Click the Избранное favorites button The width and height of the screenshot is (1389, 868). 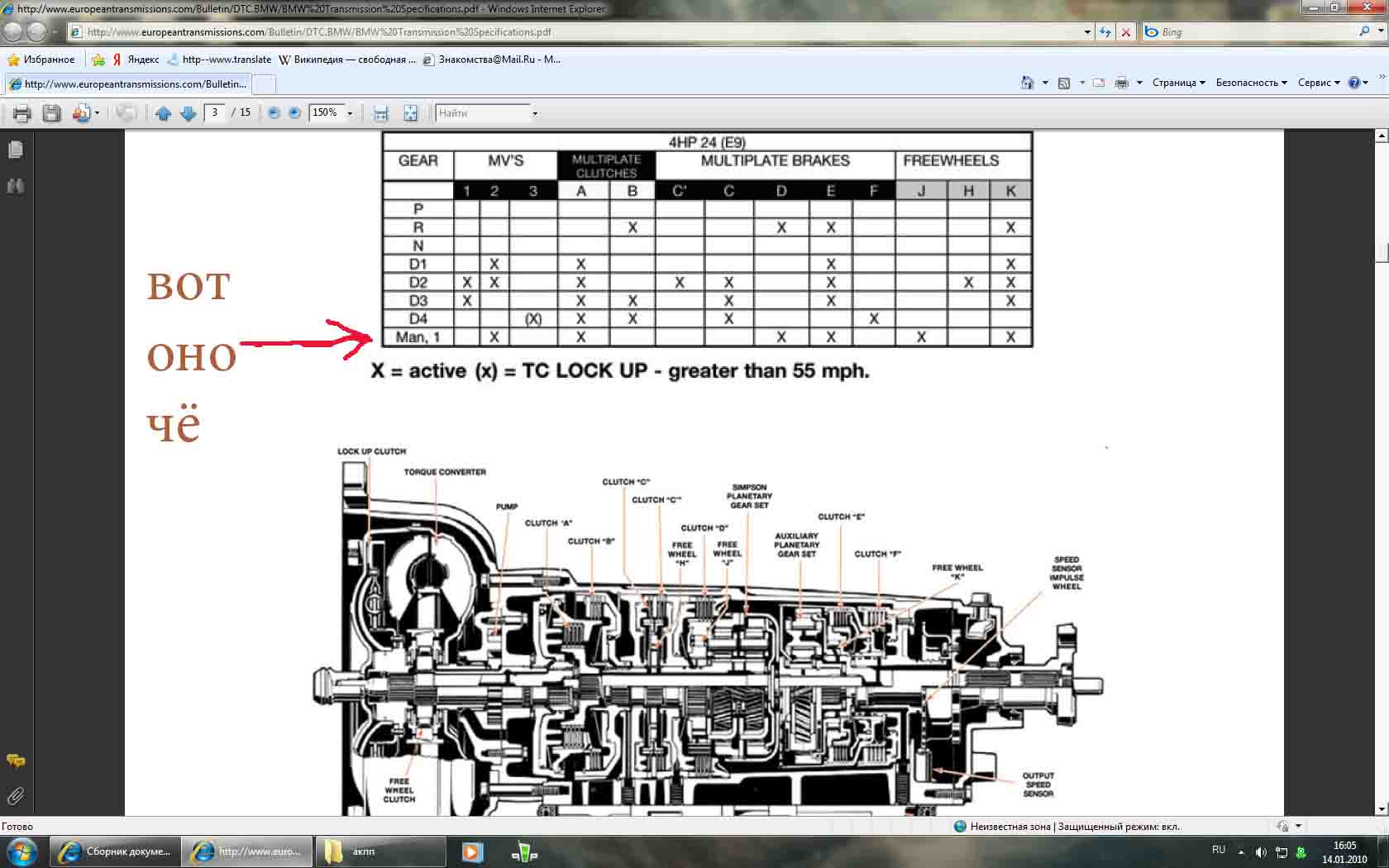coord(41,60)
